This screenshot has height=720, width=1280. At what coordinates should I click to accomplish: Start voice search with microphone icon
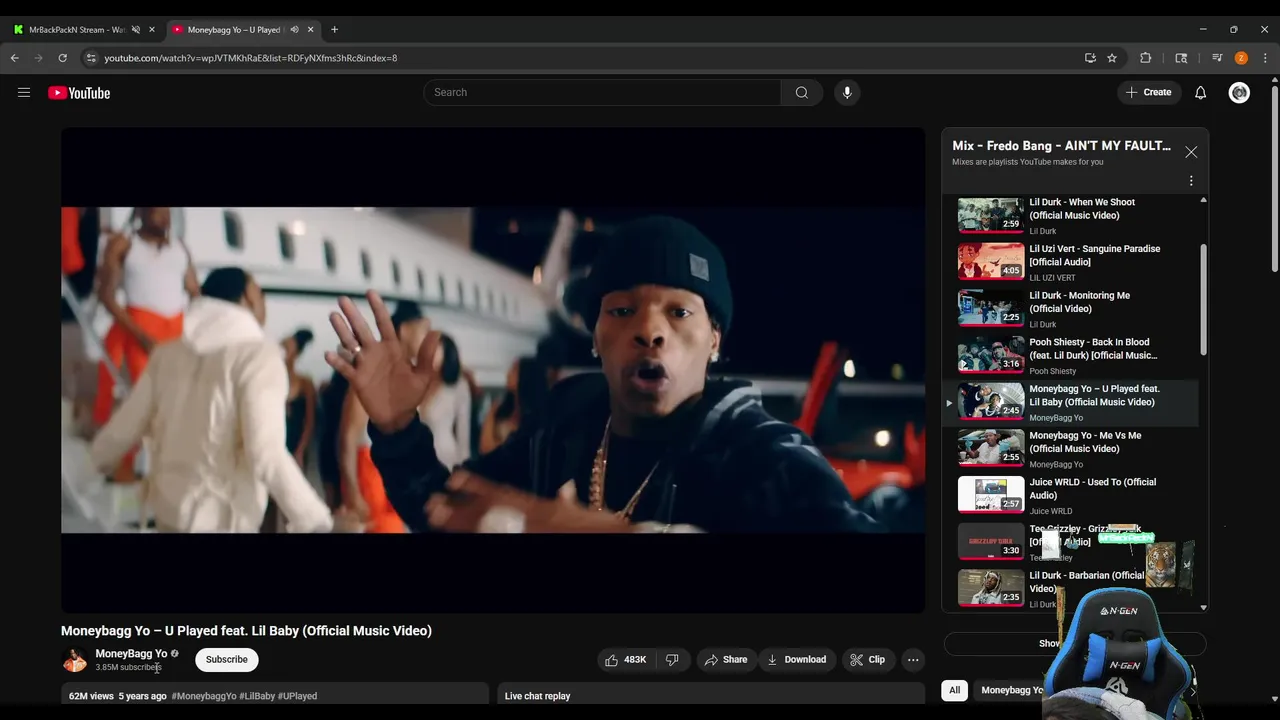tap(847, 92)
